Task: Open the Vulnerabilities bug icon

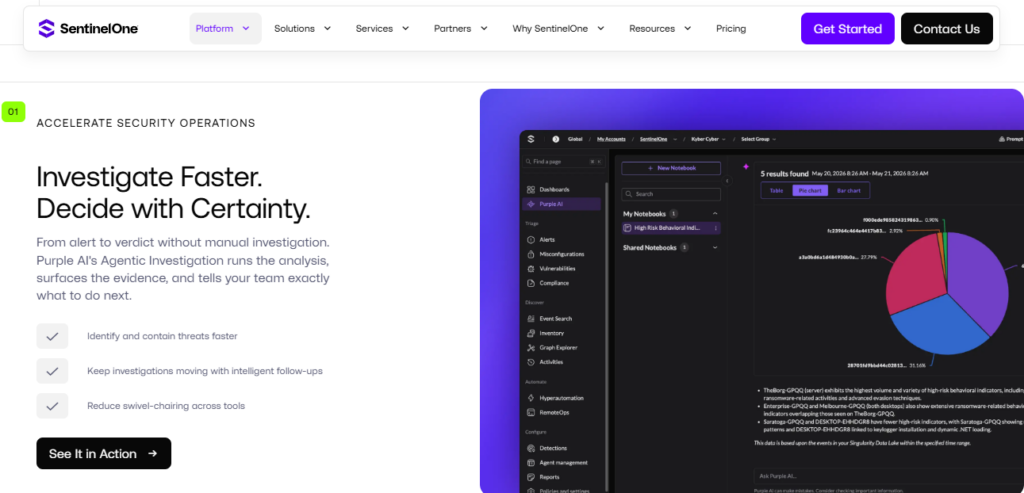Action: point(531,268)
